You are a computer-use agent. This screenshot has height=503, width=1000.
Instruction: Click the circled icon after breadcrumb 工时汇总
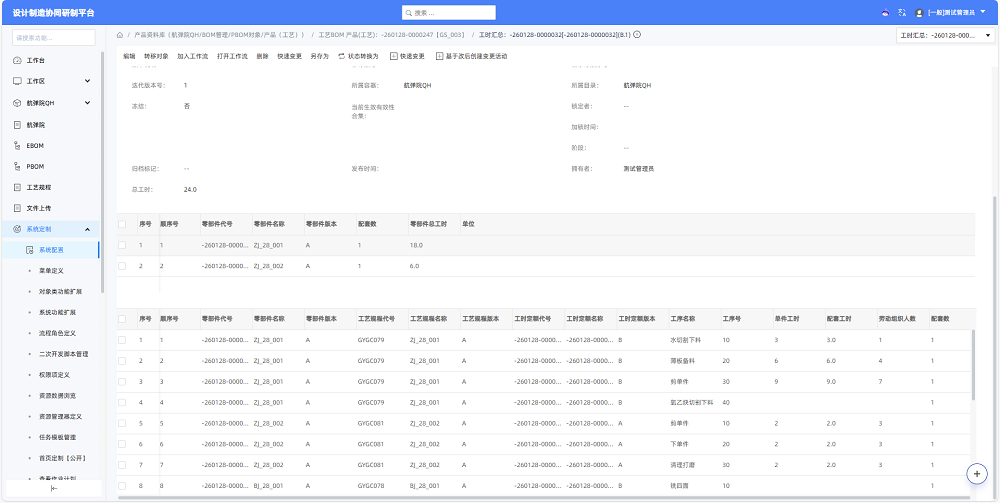pyautogui.click(x=636, y=35)
